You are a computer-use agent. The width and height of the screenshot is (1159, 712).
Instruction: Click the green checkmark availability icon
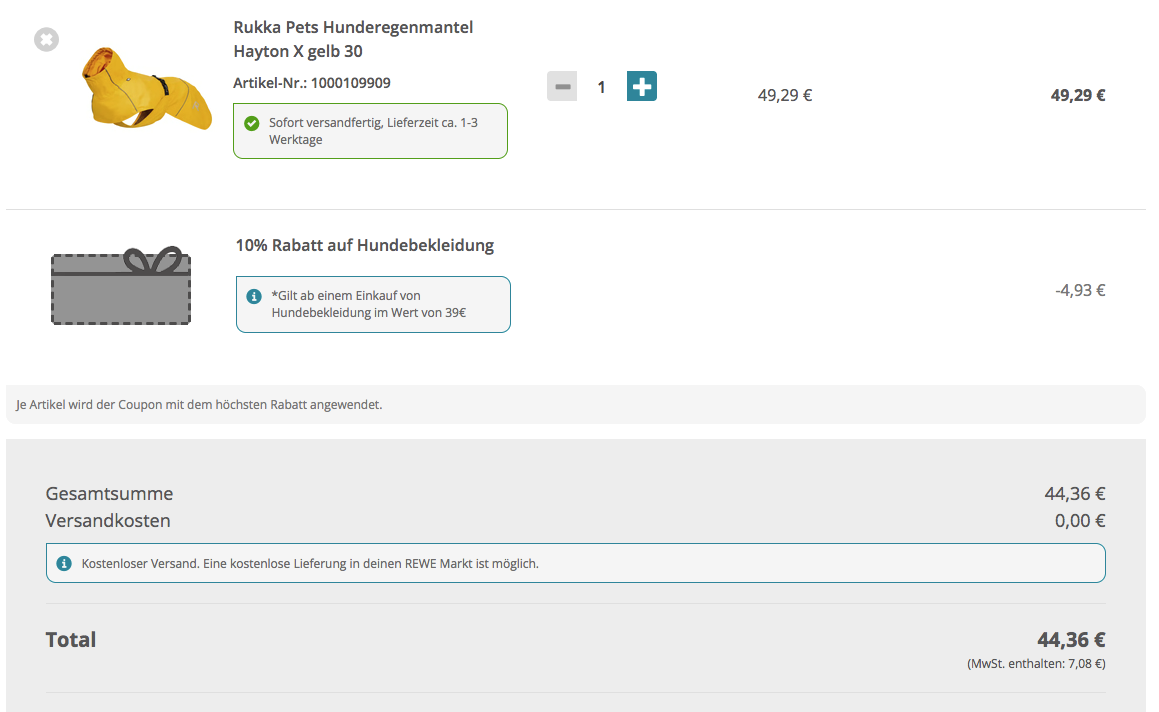[x=252, y=124]
